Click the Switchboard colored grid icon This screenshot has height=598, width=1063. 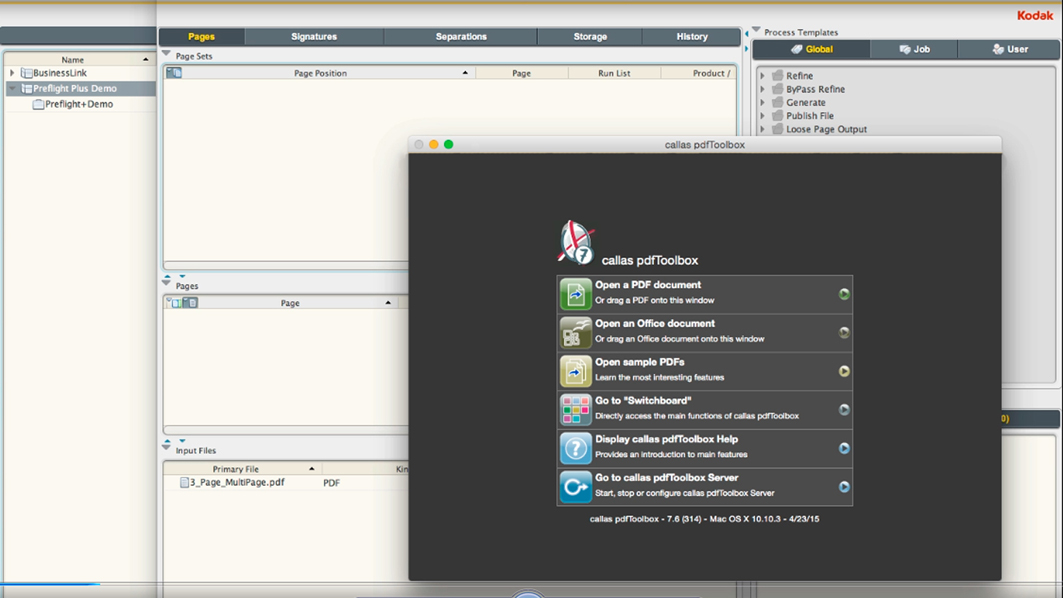(x=575, y=410)
